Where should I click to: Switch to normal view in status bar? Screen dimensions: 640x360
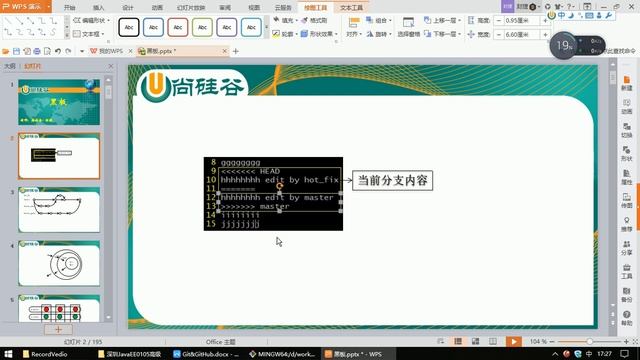click(458, 341)
